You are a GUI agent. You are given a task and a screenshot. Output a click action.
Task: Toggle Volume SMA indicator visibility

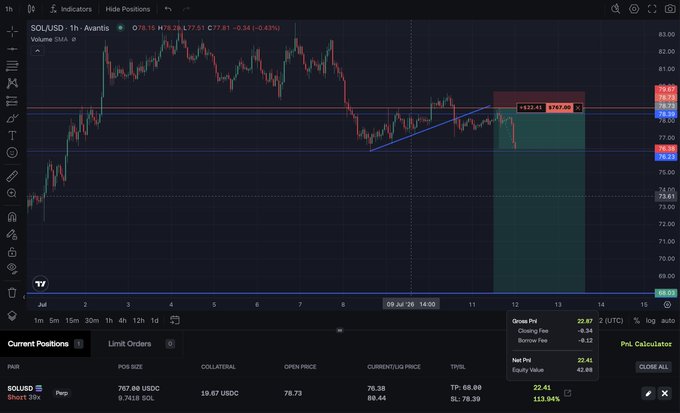point(74,39)
